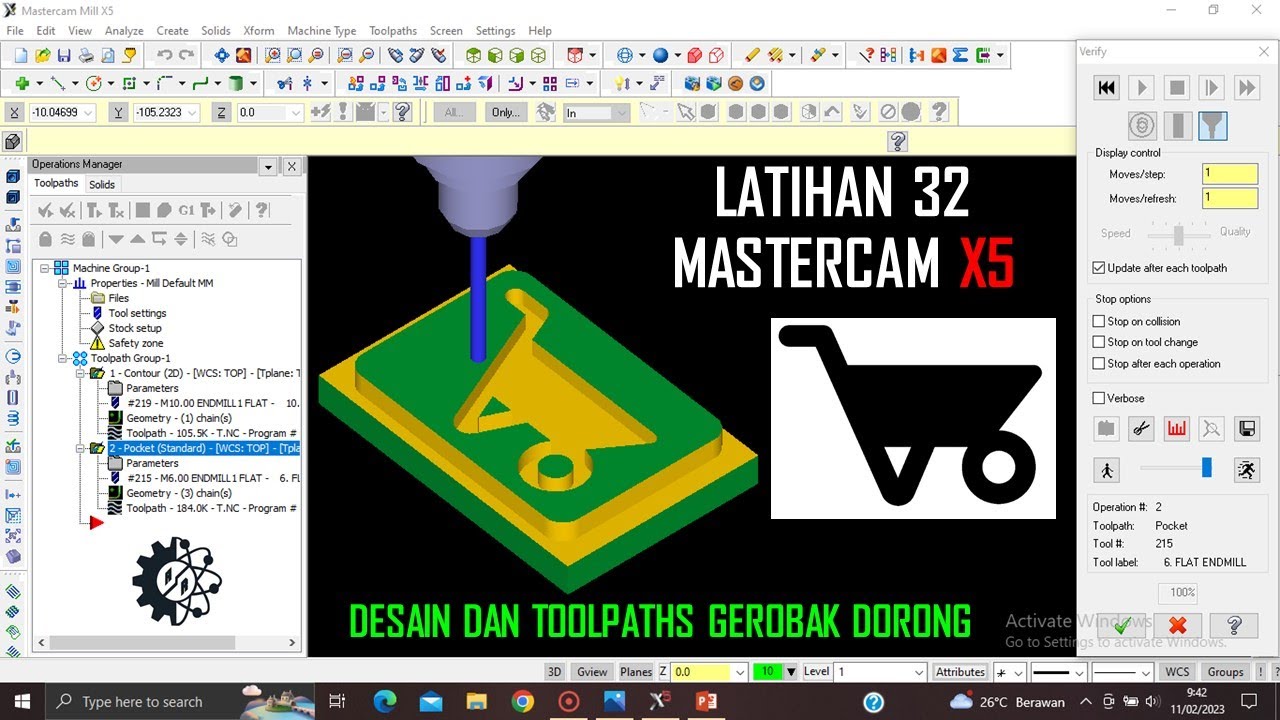Stop the verify simulation

click(x=1176, y=88)
